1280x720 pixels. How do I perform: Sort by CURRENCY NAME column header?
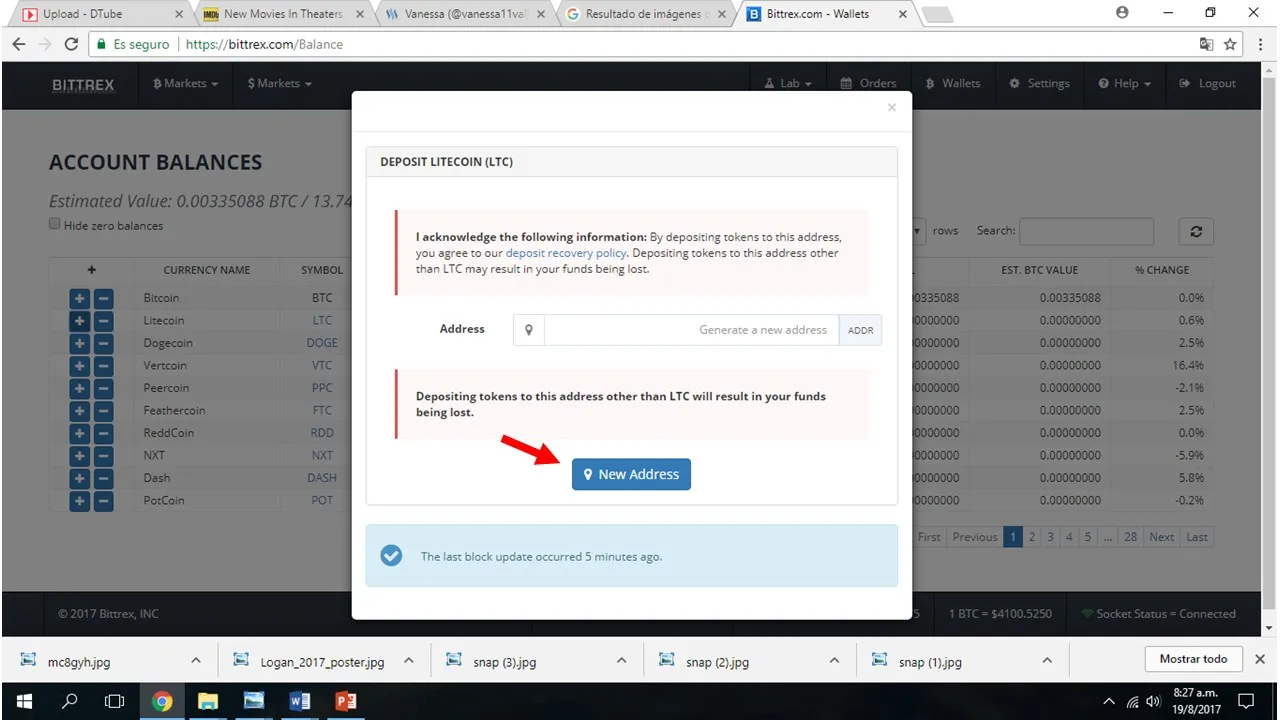(207, 270)
